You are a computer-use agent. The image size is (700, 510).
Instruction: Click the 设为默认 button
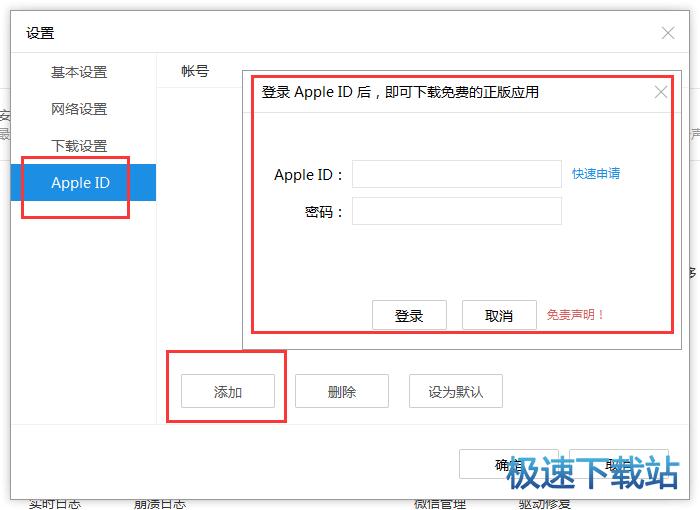[x=456, y=391]
